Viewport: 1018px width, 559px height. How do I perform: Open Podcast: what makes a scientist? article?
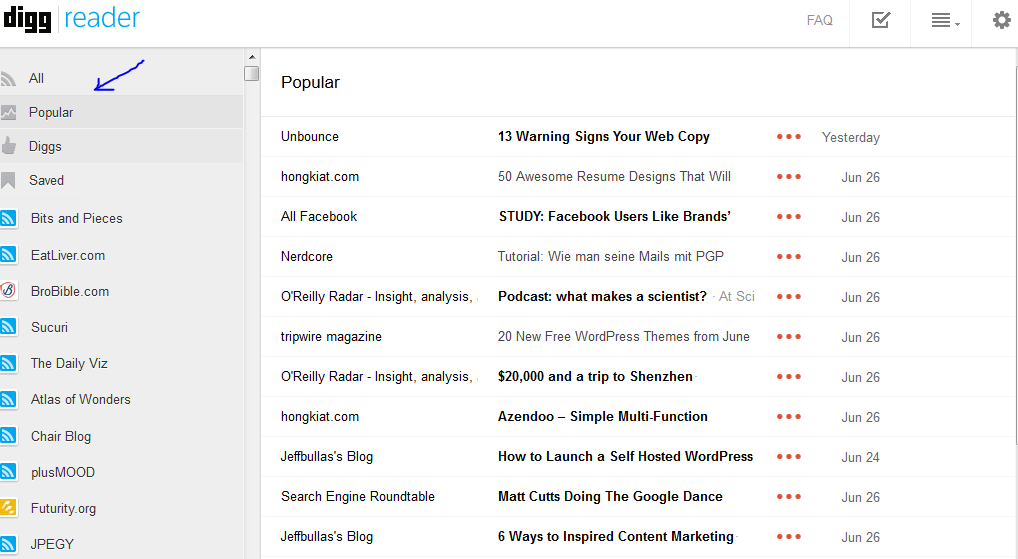pyautogui.click(x=602, y=297)
